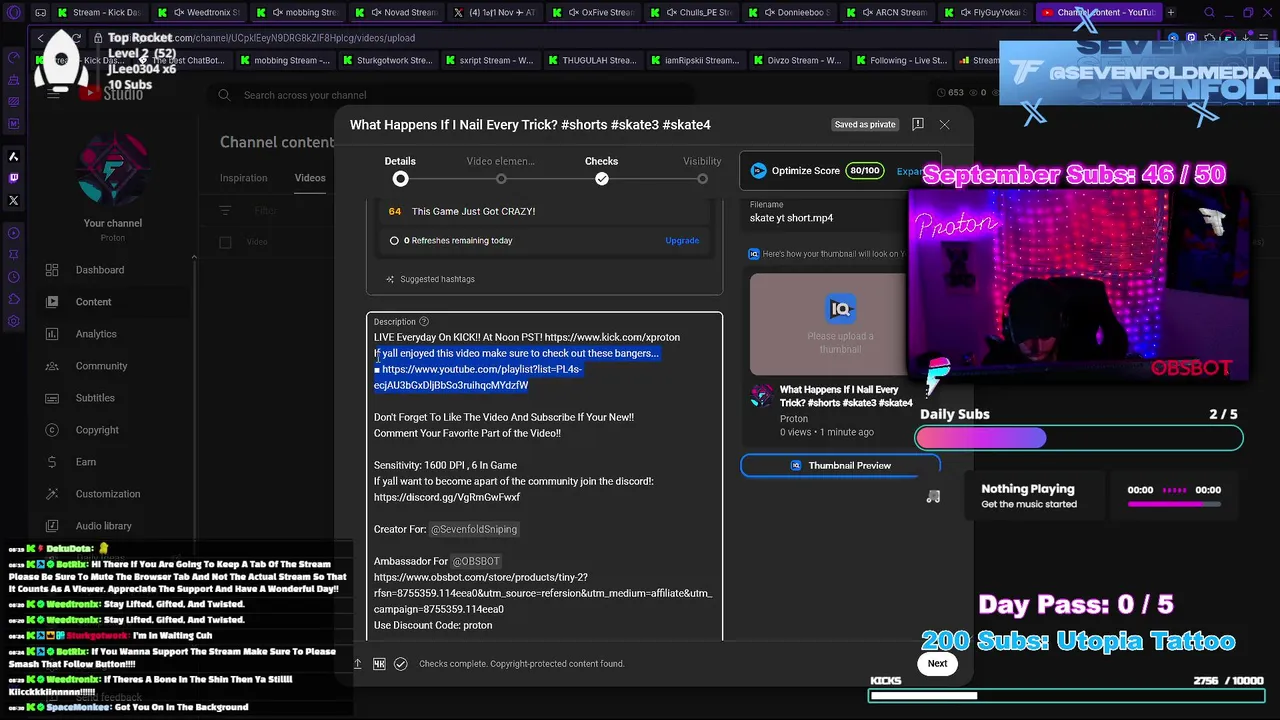Viewport: 1280px width, 720px height.
Task: Open extensions cube icon in browser sidebar
Action: point(14,299)
